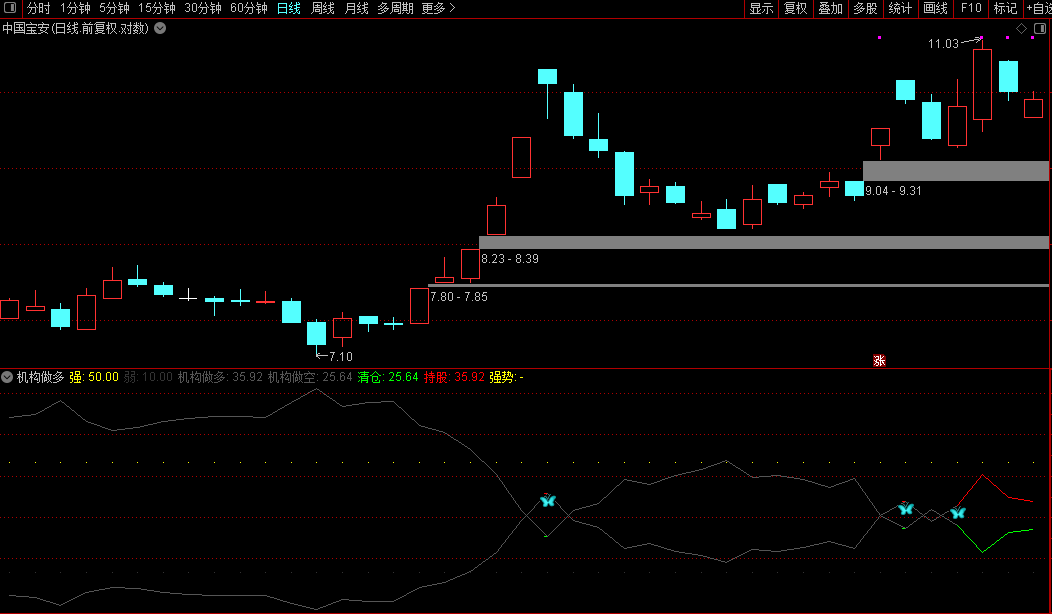Select the 5分钟 period tab

point(114,8)
